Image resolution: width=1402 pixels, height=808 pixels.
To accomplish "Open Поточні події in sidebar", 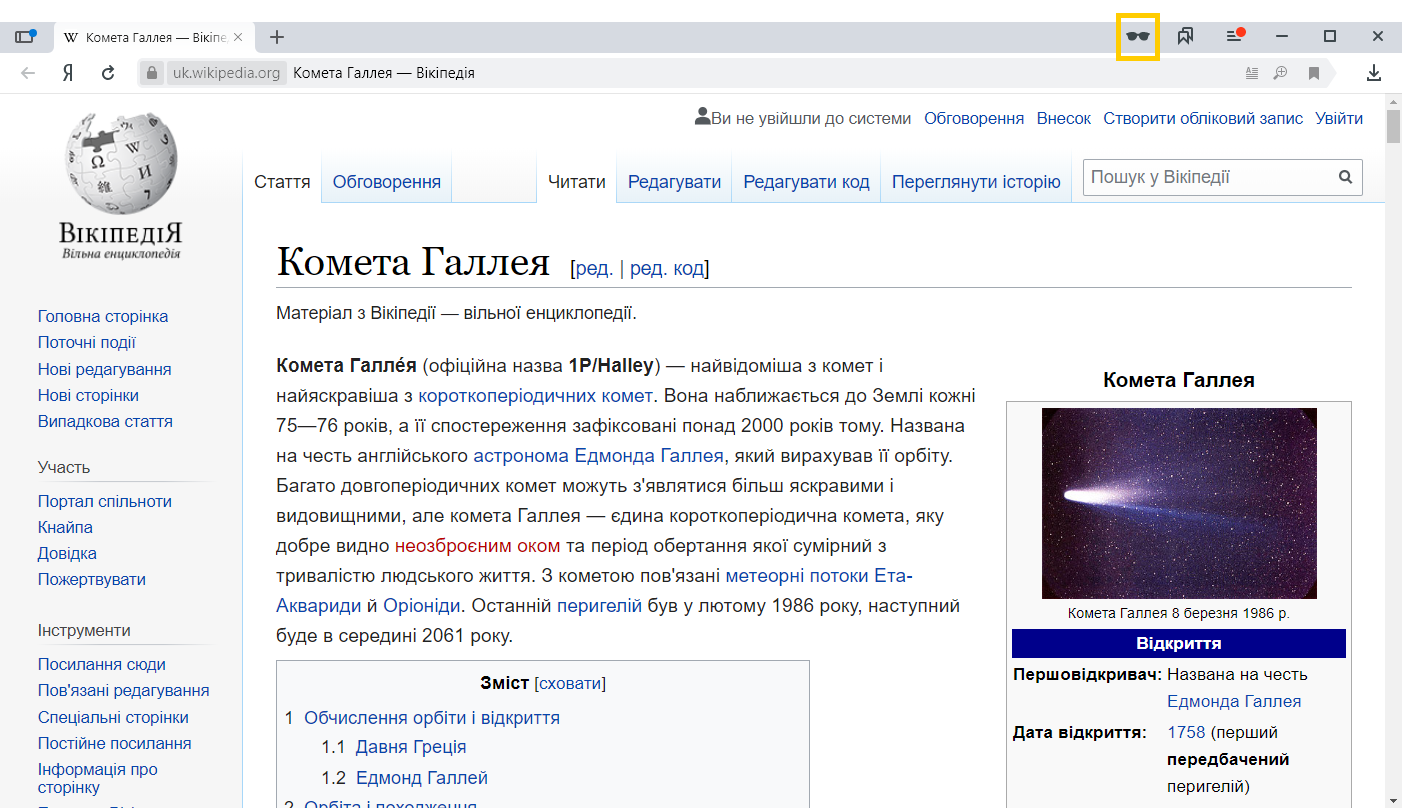I will (x=87, y=342).
